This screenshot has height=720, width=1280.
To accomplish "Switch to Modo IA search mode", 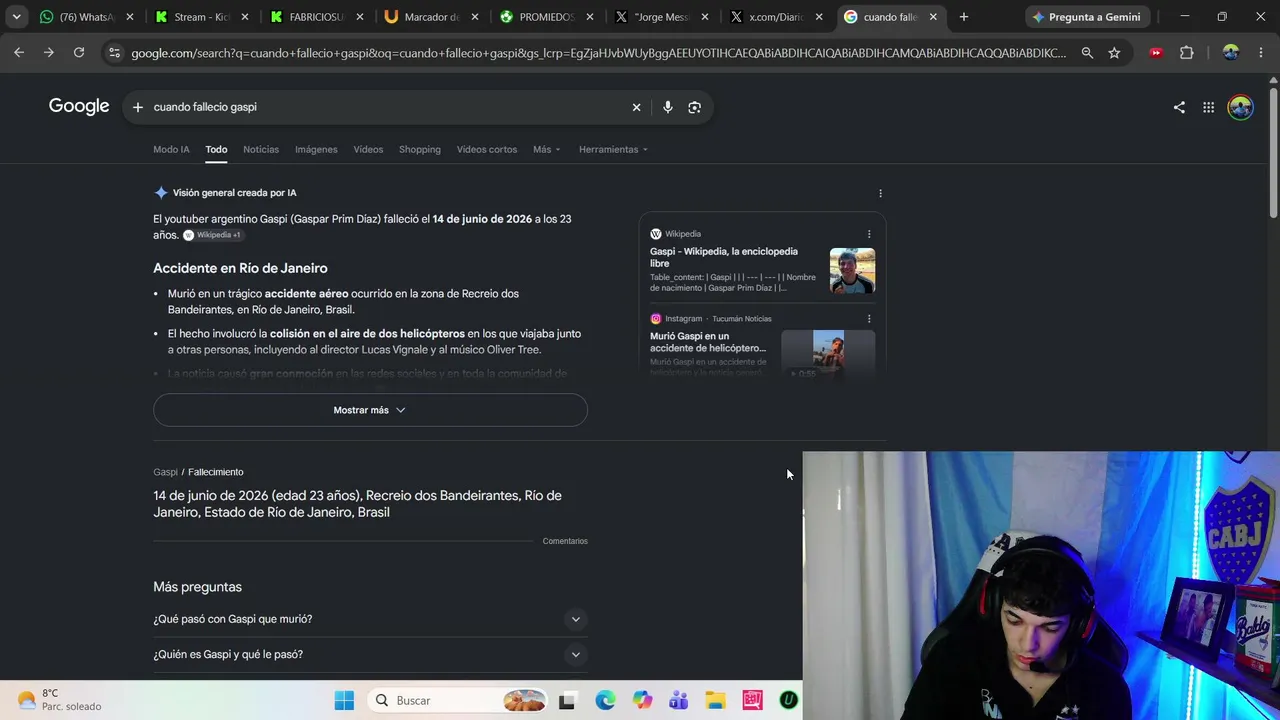I will click(x=171, y=150).
